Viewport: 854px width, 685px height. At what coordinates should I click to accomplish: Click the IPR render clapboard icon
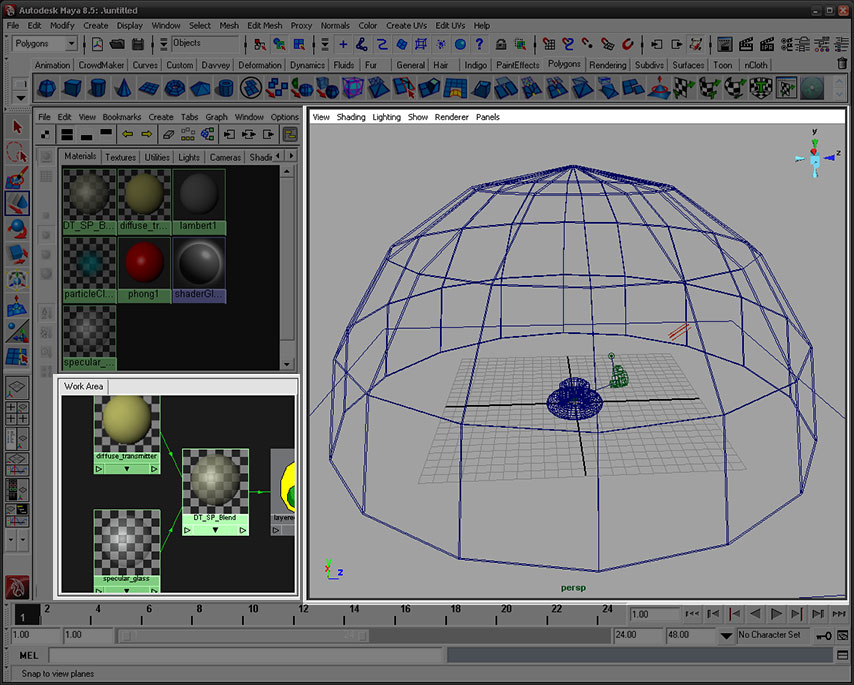click(x=767, y=44)
